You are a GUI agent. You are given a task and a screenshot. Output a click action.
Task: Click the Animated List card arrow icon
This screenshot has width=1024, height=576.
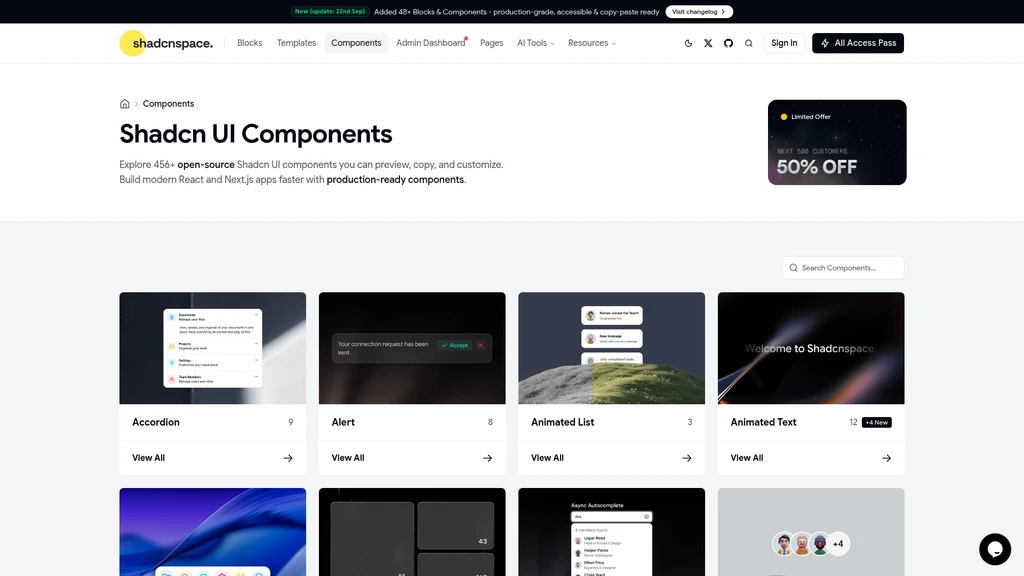[687, 458]
